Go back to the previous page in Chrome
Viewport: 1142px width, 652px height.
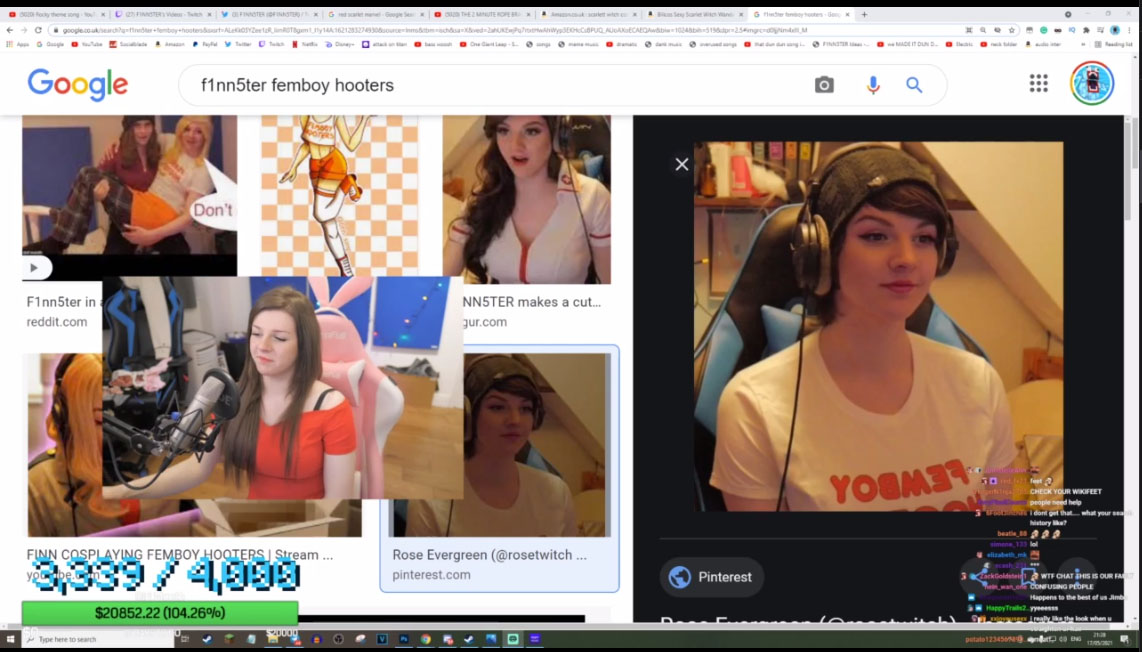[x=9, y=30]
